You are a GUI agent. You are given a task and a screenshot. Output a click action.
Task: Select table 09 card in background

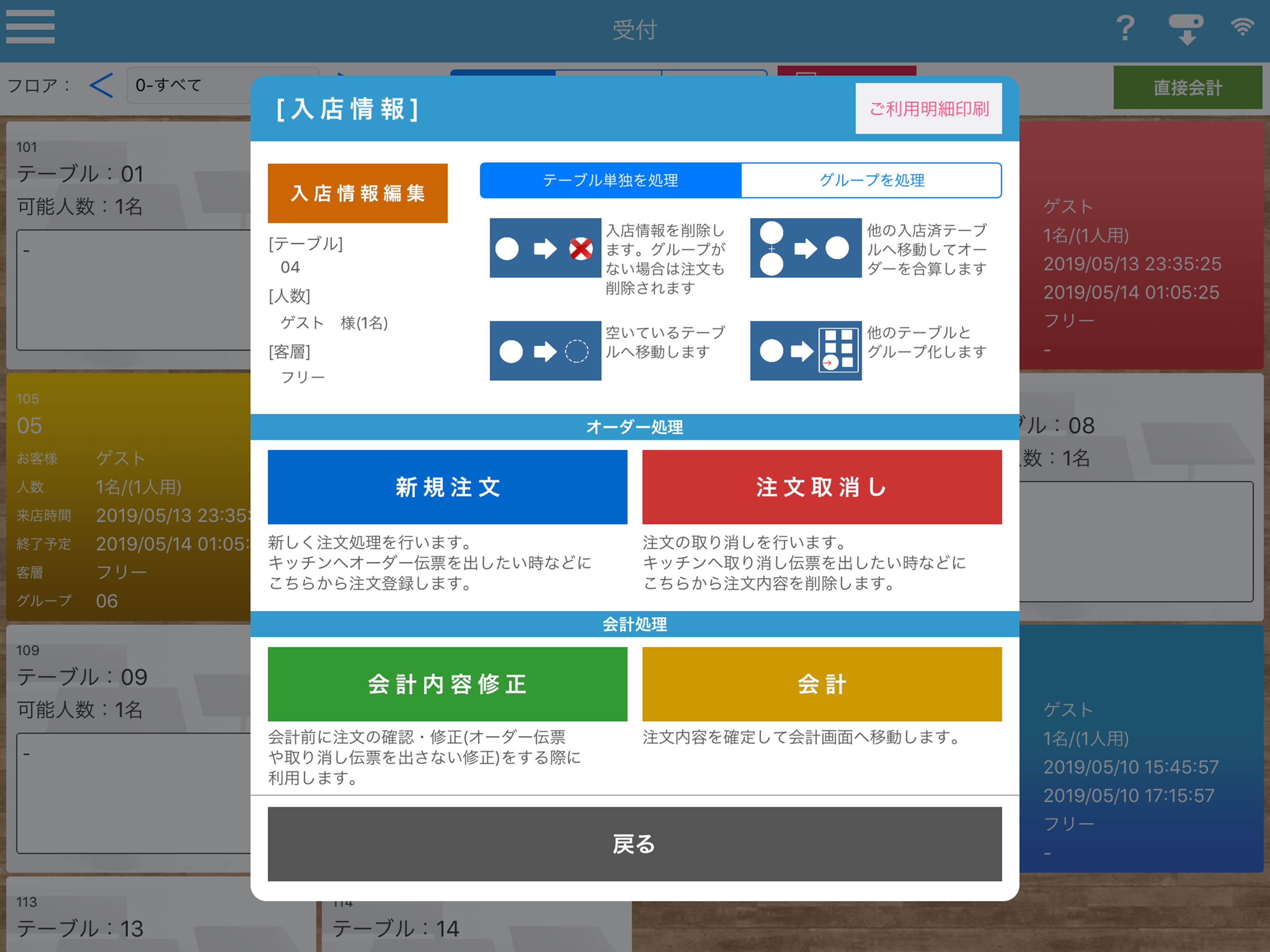pos(129,748)
